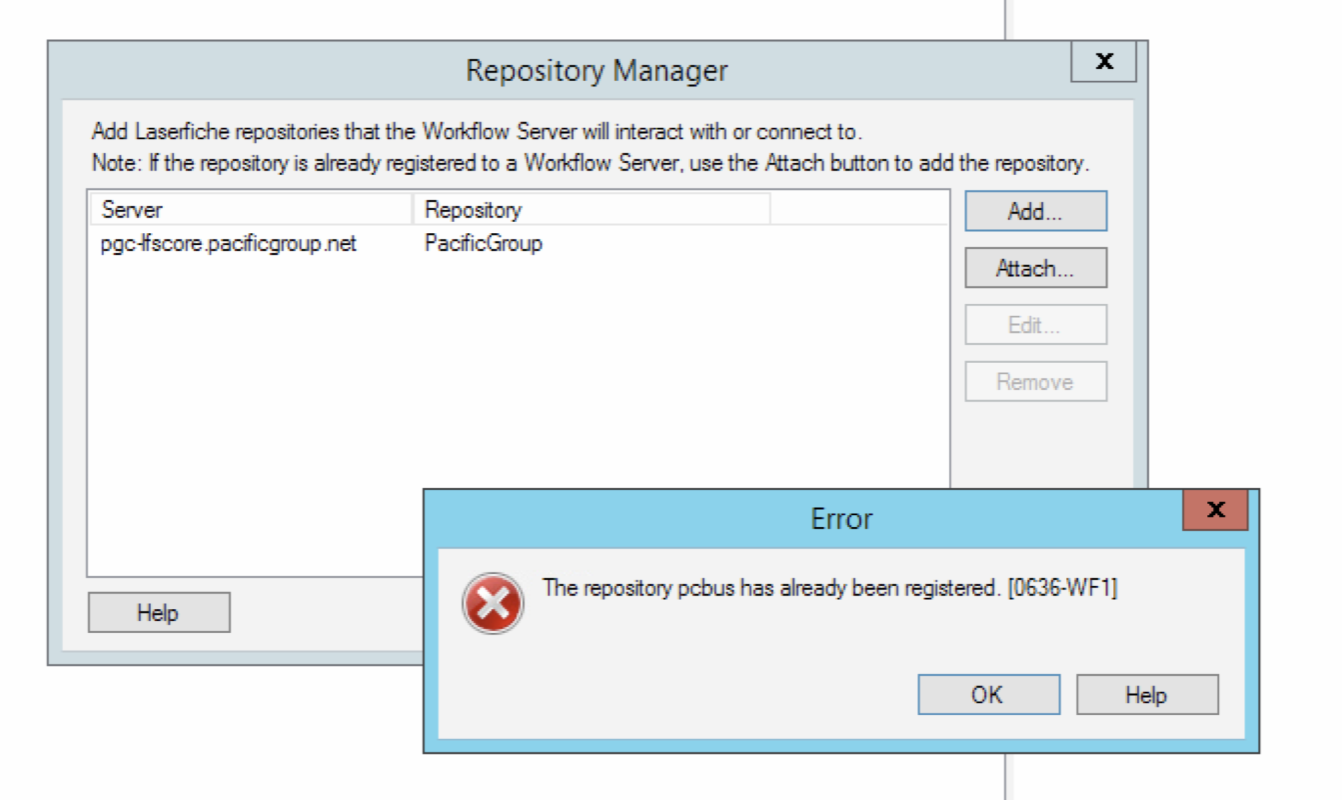Viewport: 1342px width, 800px height.
Task: Click the Error dialog title bar
Action: click(x=800, y=518)
